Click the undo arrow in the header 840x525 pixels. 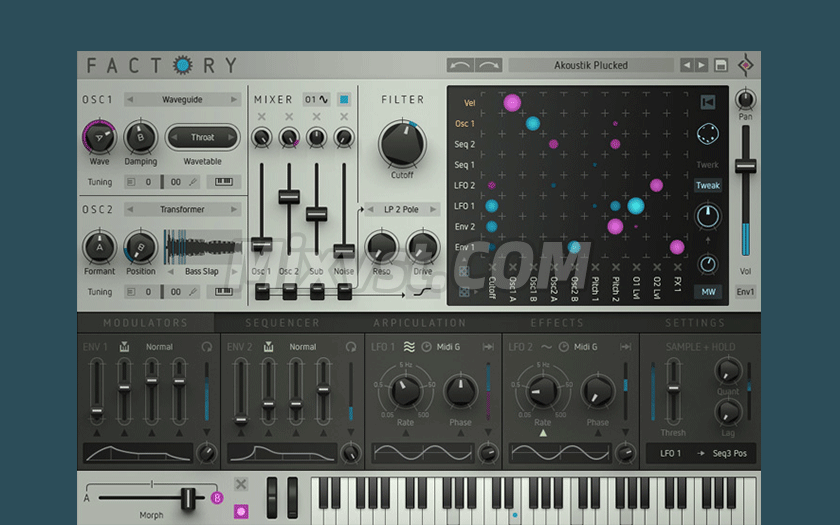coord(461,66)
